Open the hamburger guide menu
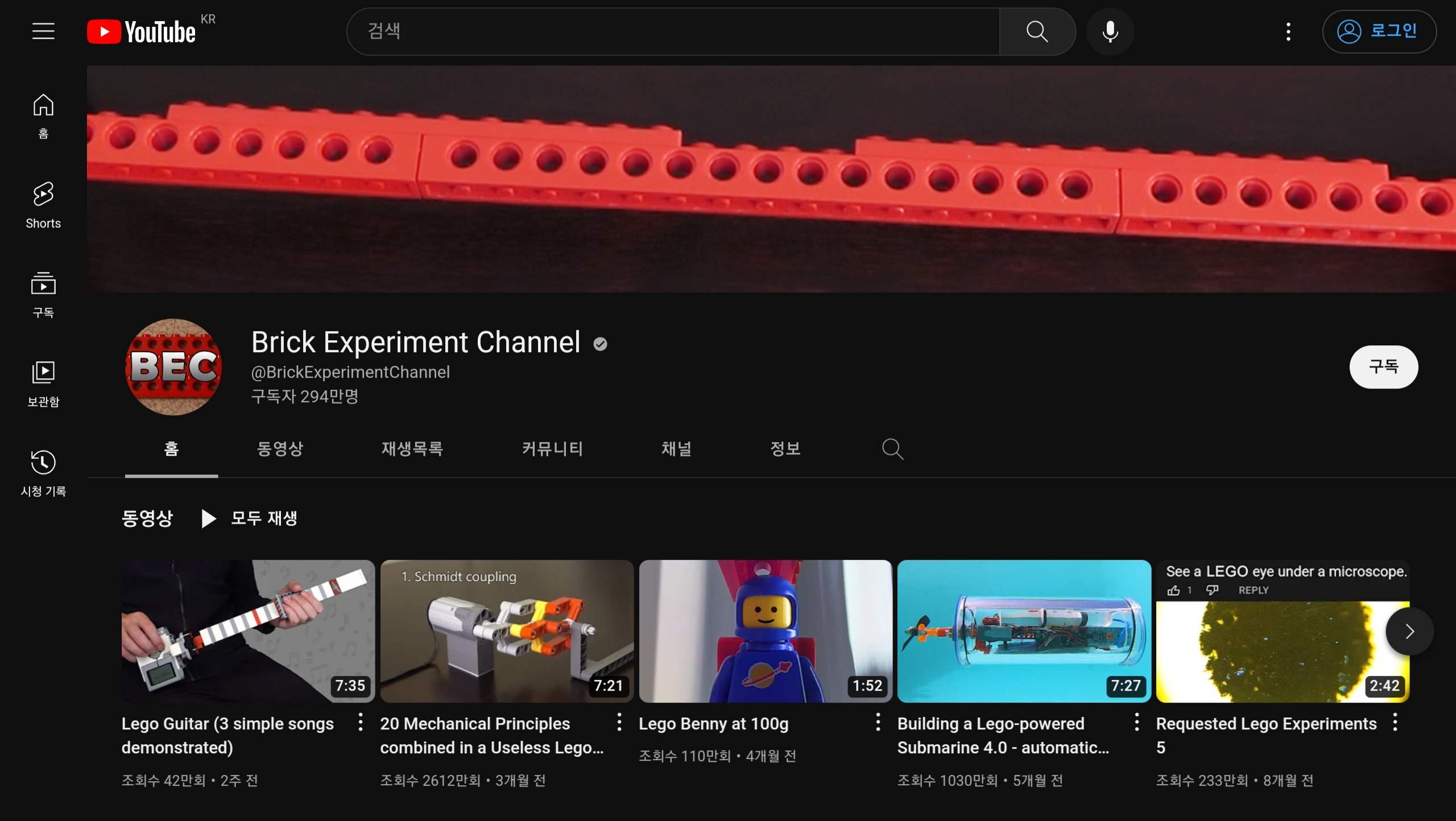This screenshot has width=1456, height=821. [x=43, y=31]
